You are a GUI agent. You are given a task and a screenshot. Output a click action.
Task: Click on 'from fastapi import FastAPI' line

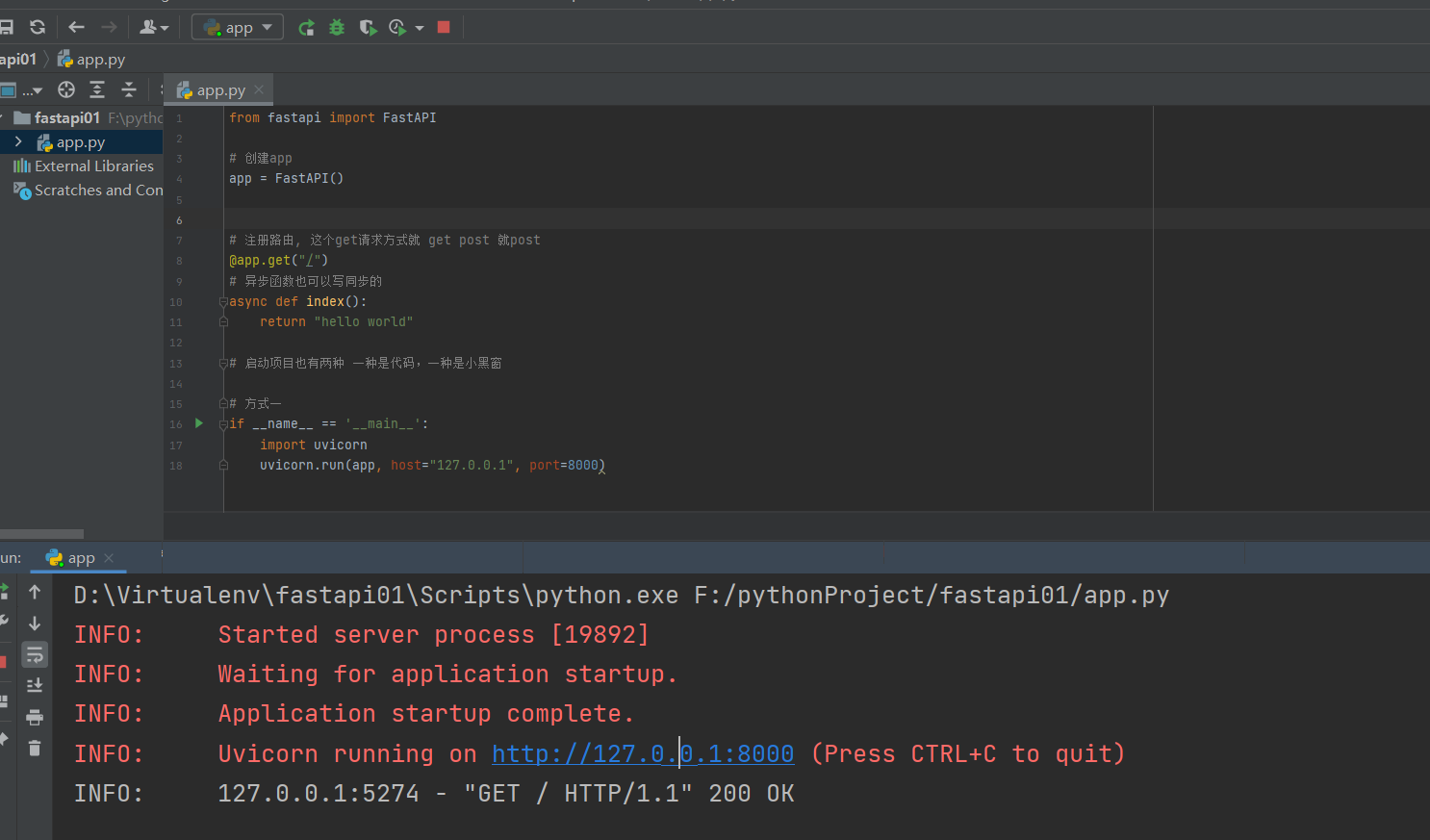[333, 117]
